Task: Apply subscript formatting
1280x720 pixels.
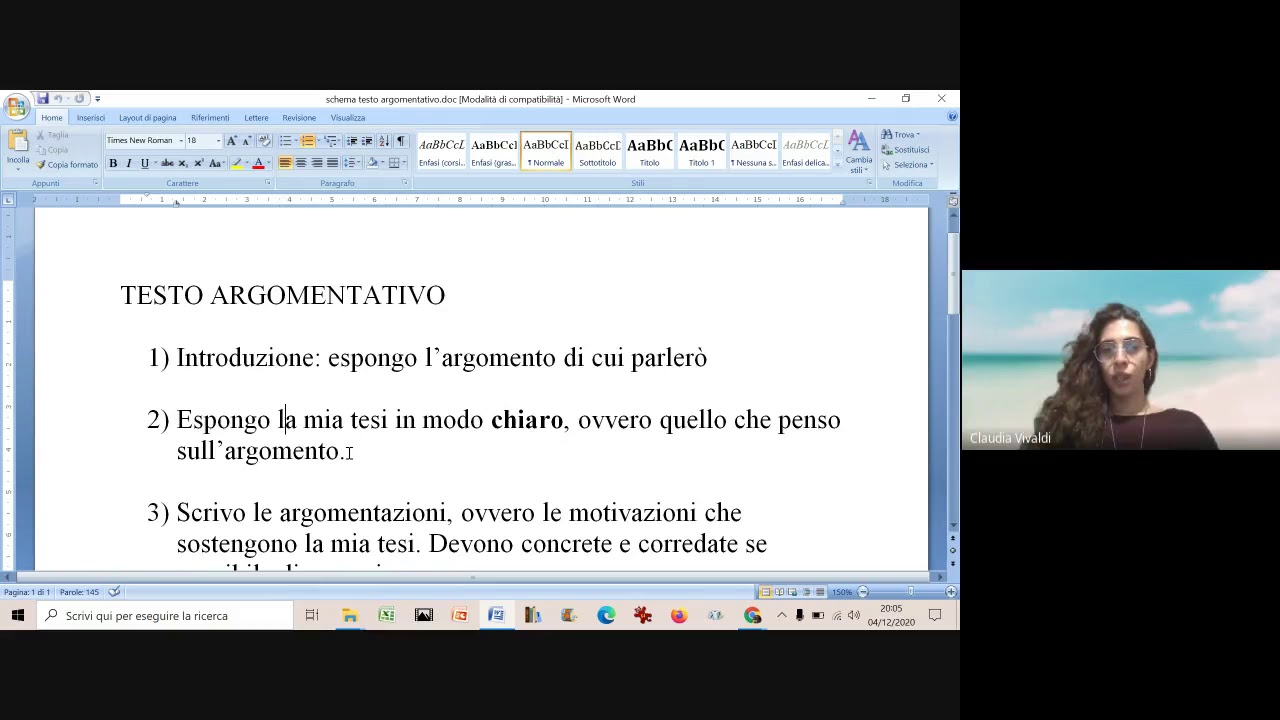Action: 183,163
